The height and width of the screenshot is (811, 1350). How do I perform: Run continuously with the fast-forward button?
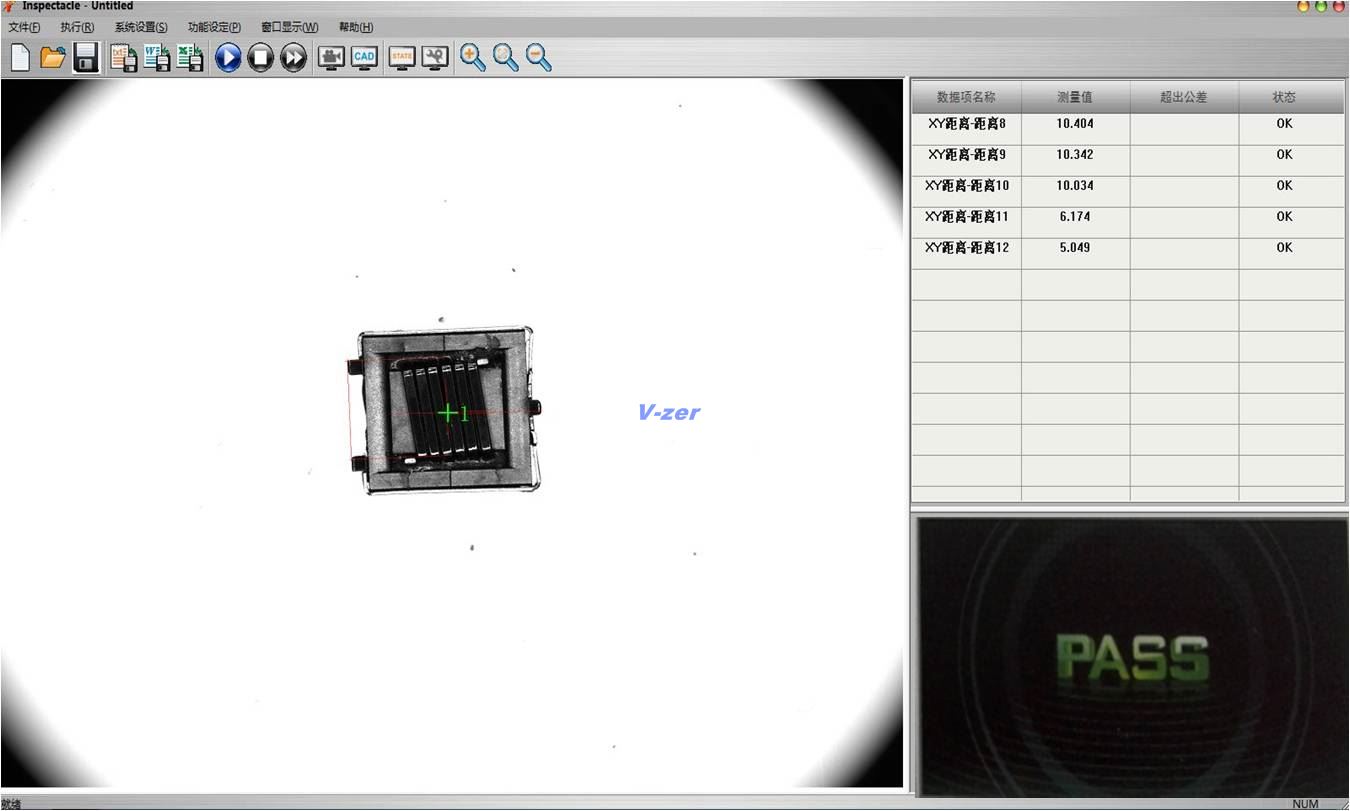coord(293,58)
